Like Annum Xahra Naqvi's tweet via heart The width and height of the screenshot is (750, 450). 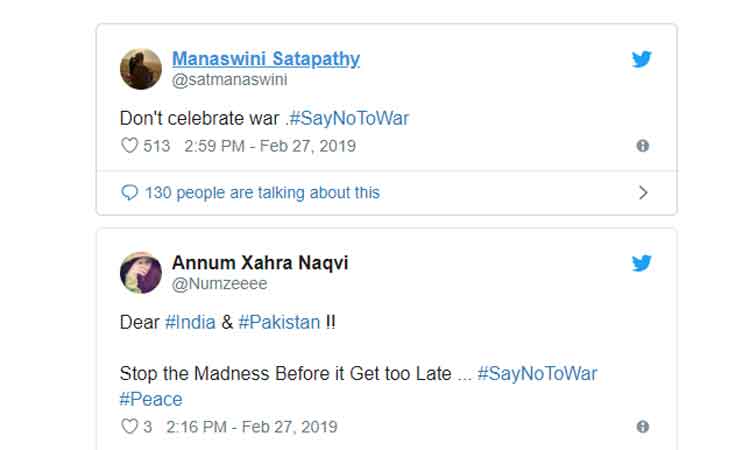129,427
